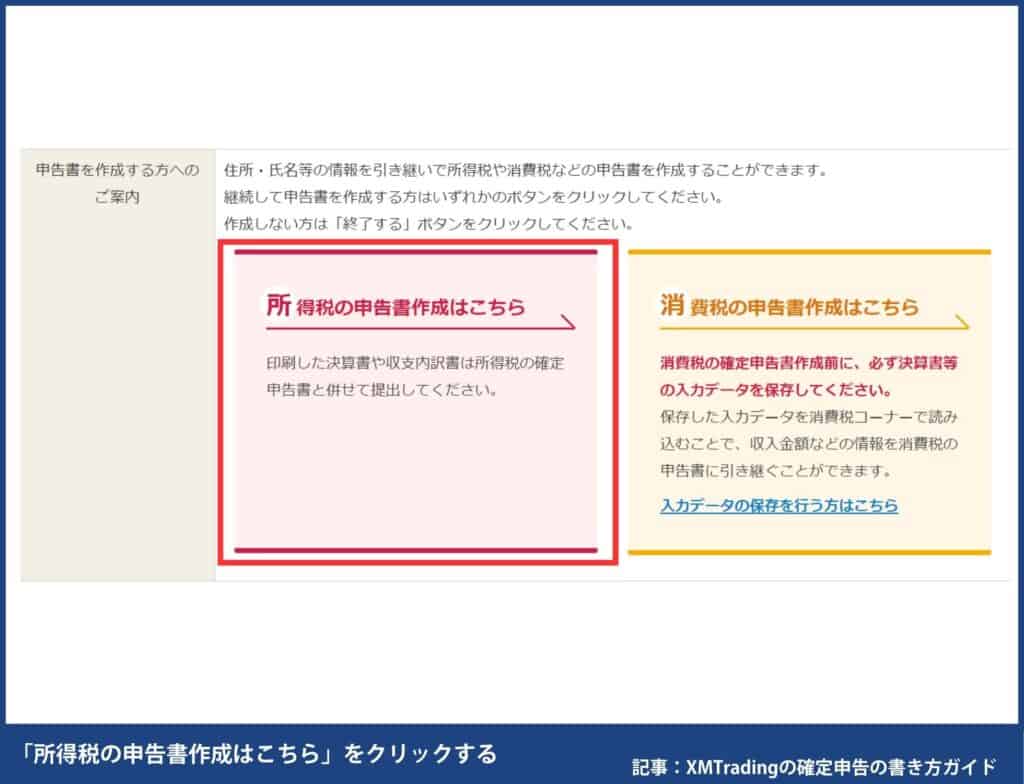
Task: Select text 申告書を作成する方へのご案内
Action: (118, 183)
